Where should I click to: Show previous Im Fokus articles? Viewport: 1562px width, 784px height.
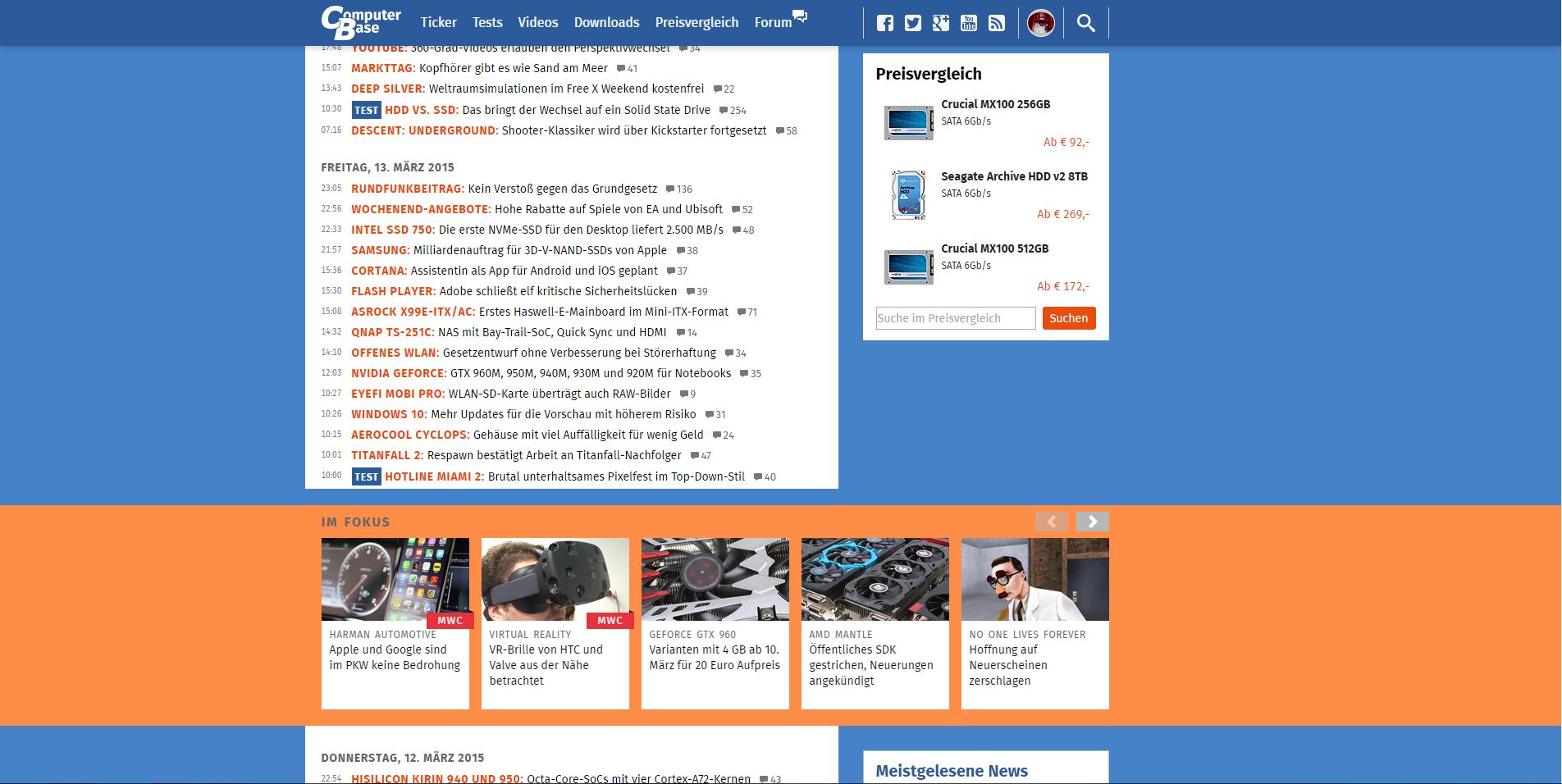1052,522
